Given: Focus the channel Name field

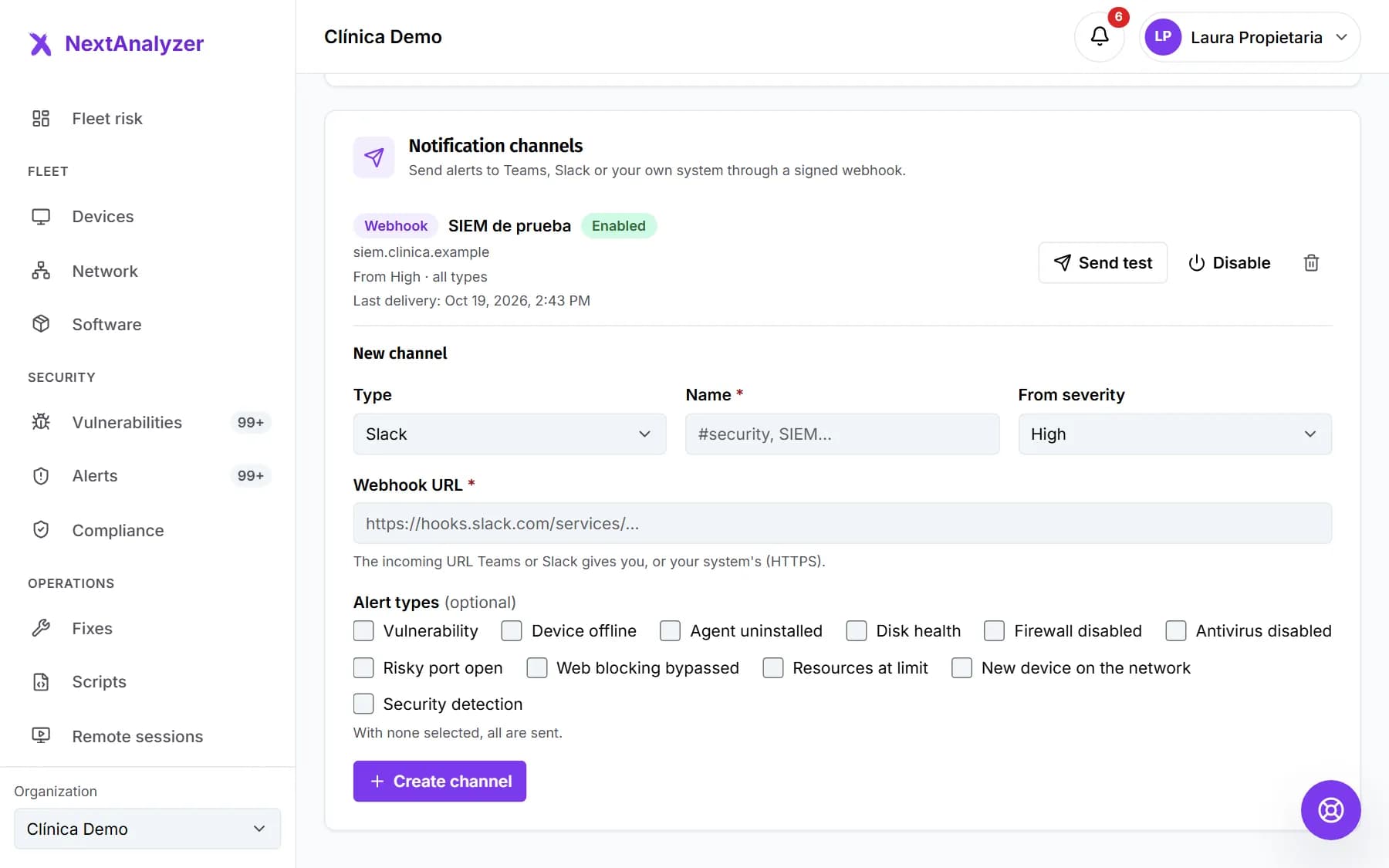Looking at the screenshot, I should (x=842, y=434).
